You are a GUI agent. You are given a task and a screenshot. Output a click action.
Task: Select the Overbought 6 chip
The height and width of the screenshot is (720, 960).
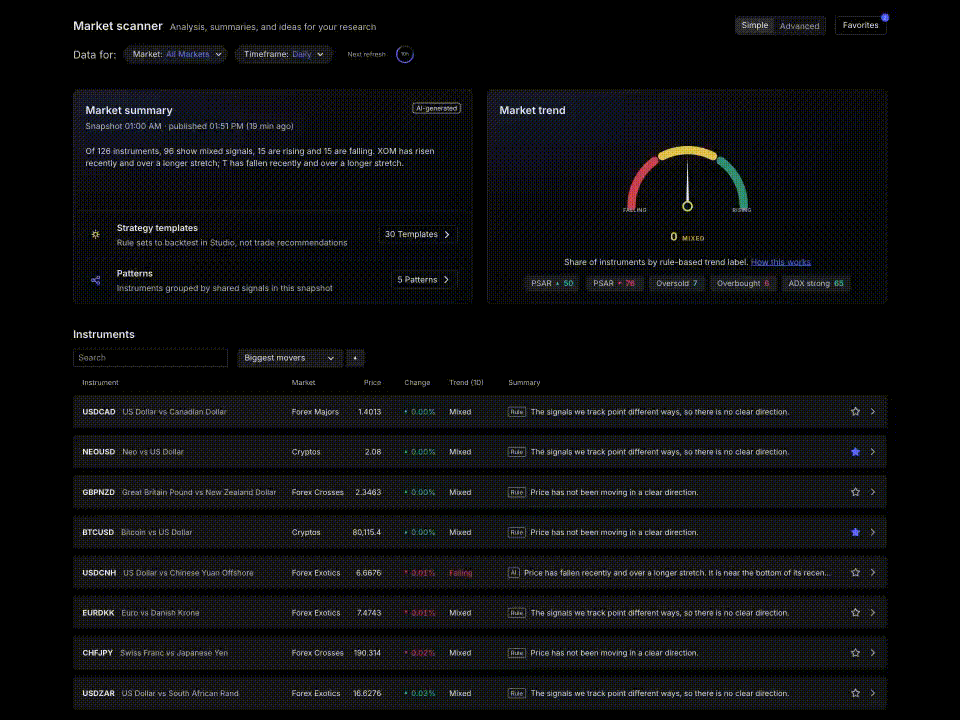(743, 283)
